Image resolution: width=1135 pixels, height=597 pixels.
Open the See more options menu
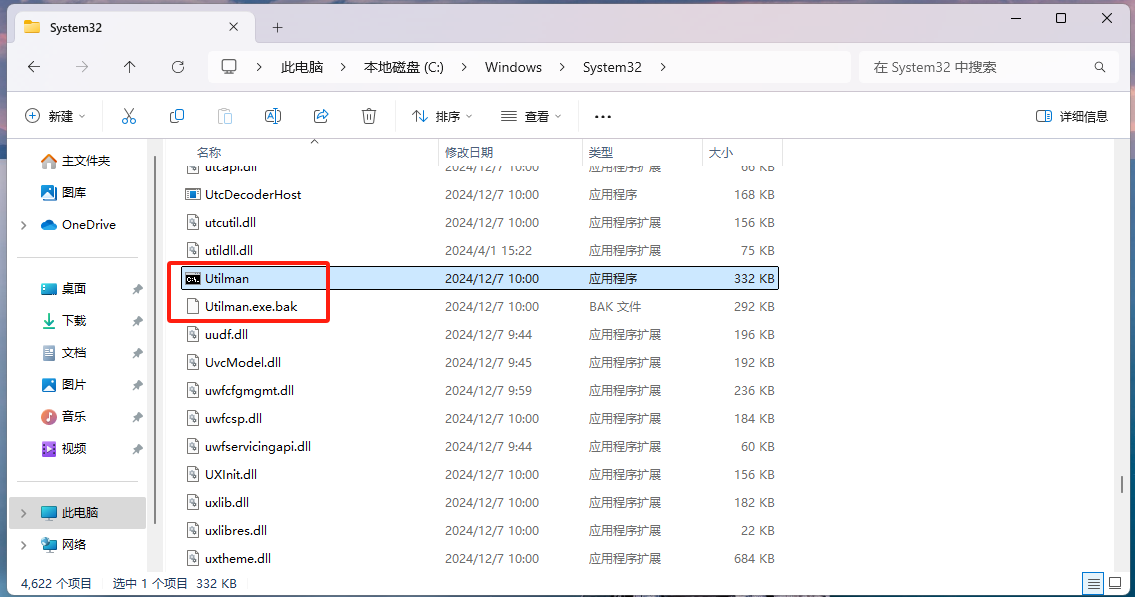pyautogui.click(x=603, y=117)
